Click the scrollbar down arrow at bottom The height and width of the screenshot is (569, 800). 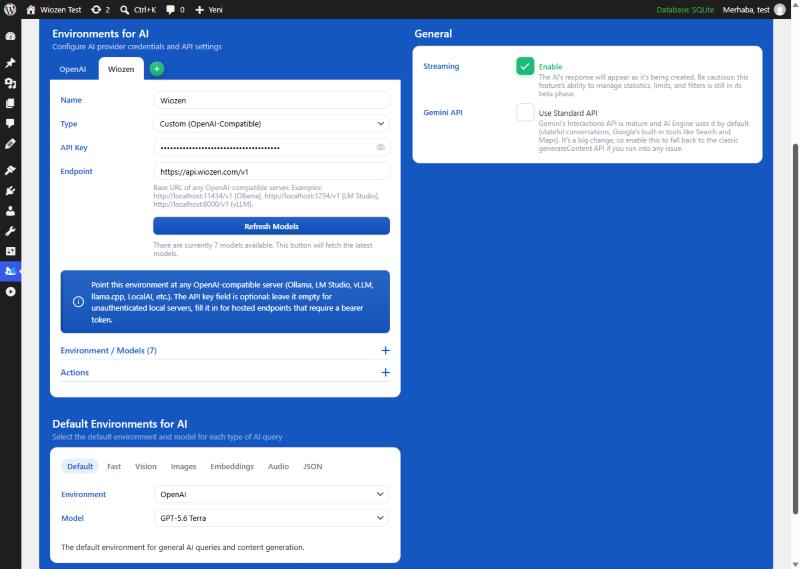click(x=795, y=564)
